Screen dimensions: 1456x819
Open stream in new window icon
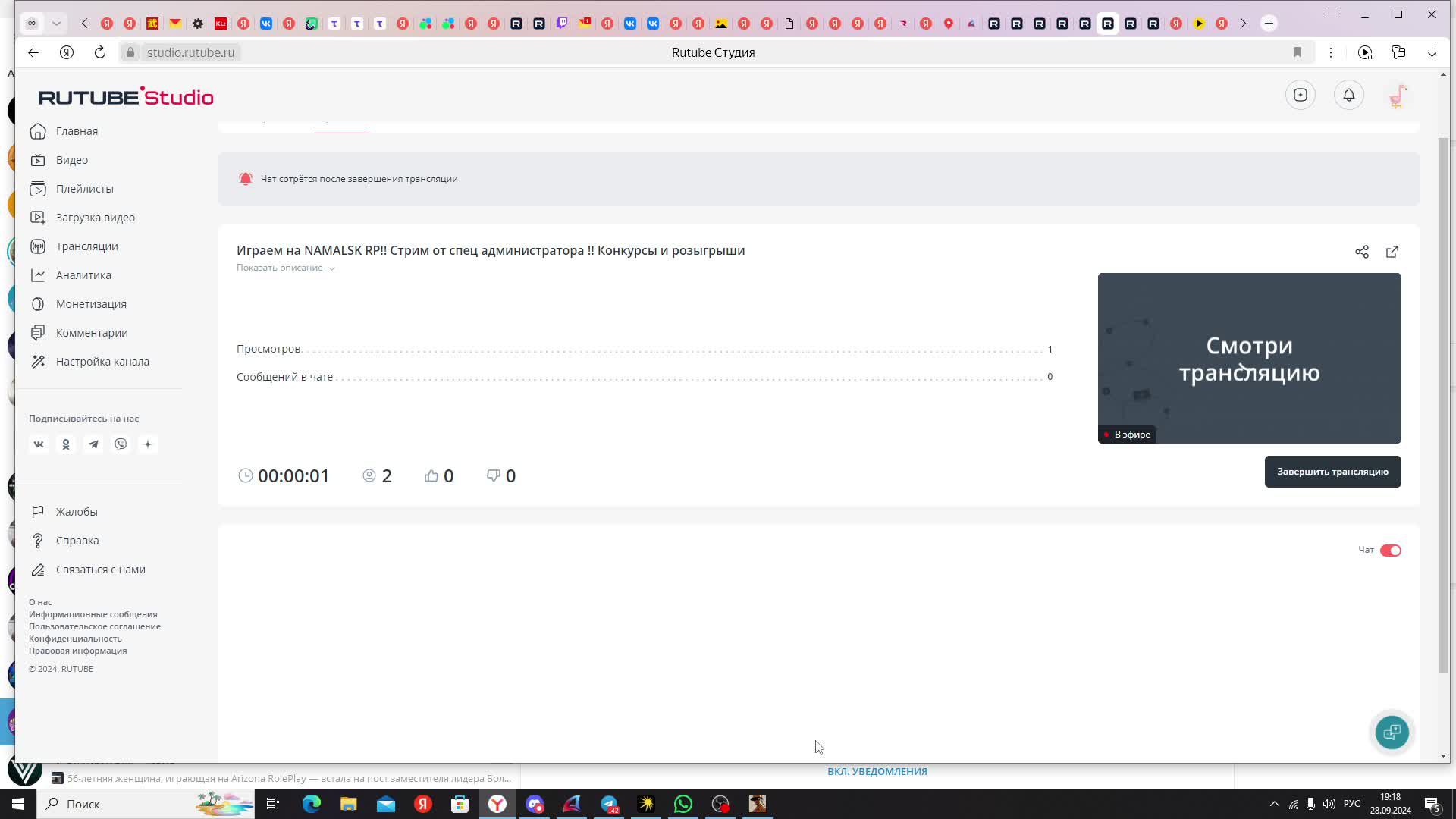[1392, 252]
